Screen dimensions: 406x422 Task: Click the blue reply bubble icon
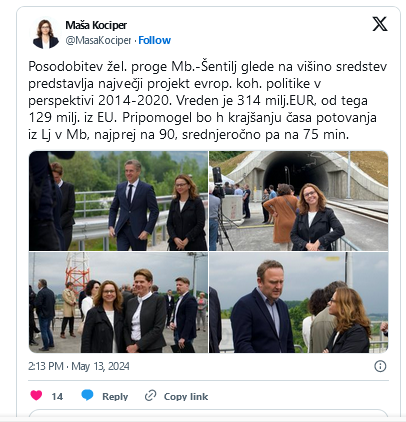coord(87,395)
